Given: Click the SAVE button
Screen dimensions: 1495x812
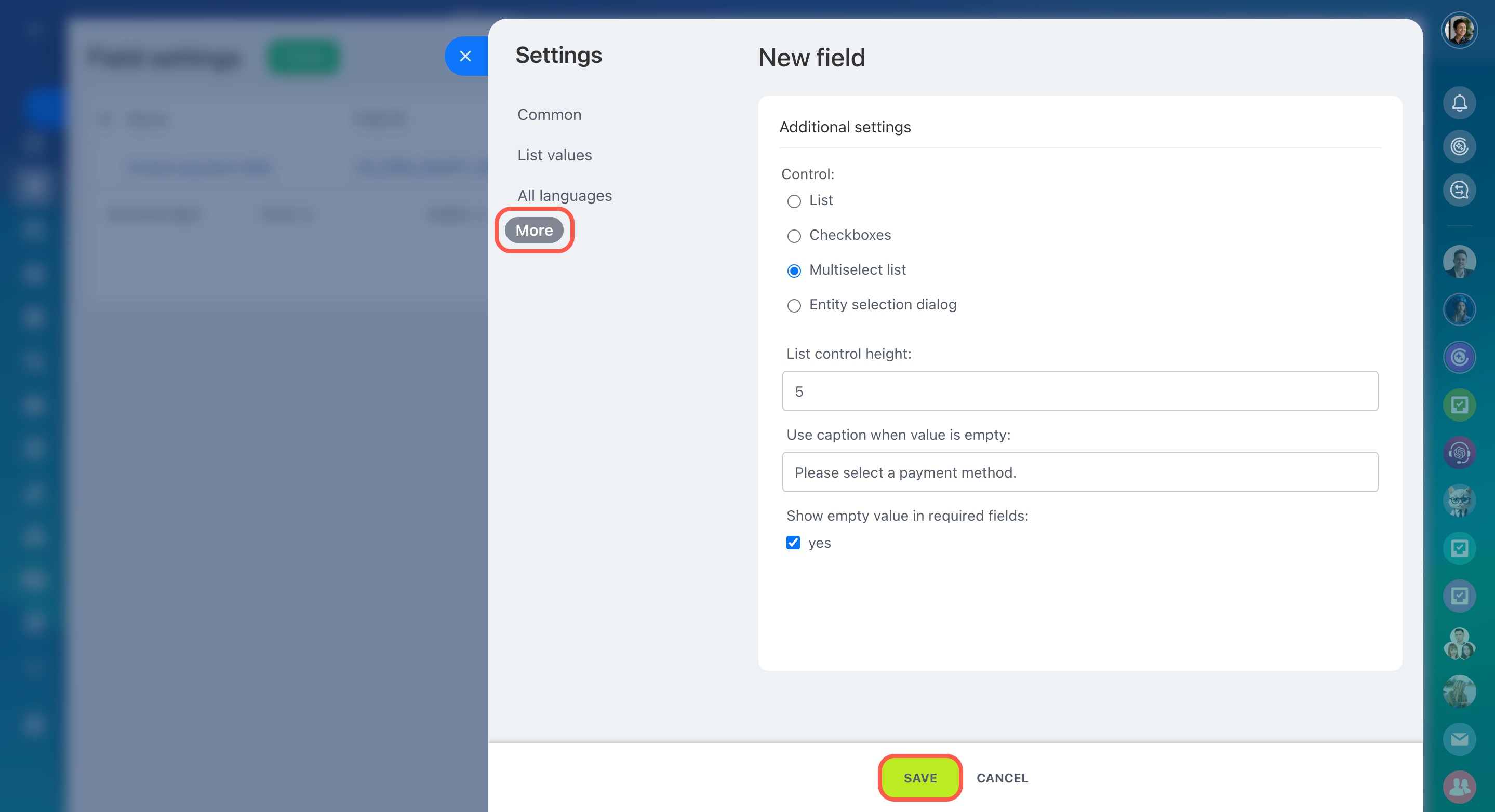Looking at the screenshot, I should click(919, 778).
